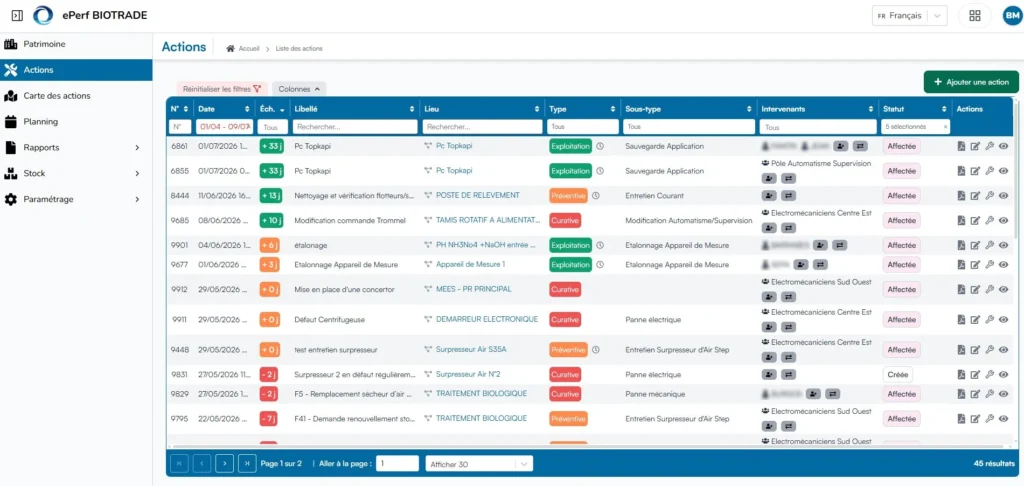The height and width of the screenshot is (486, 1024).
Task: Export action 9831 as PDF
Action: click(x=961, y=374)
